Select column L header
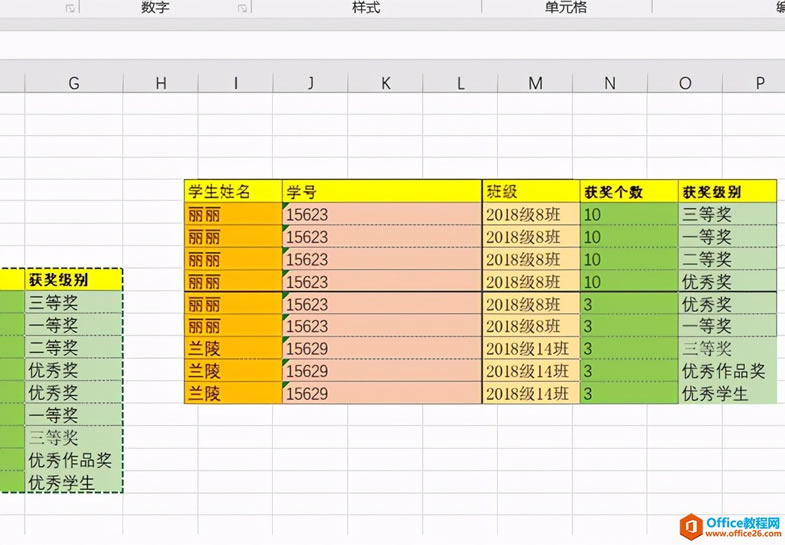This screenshot has width=785, height=545. (460, 83)
